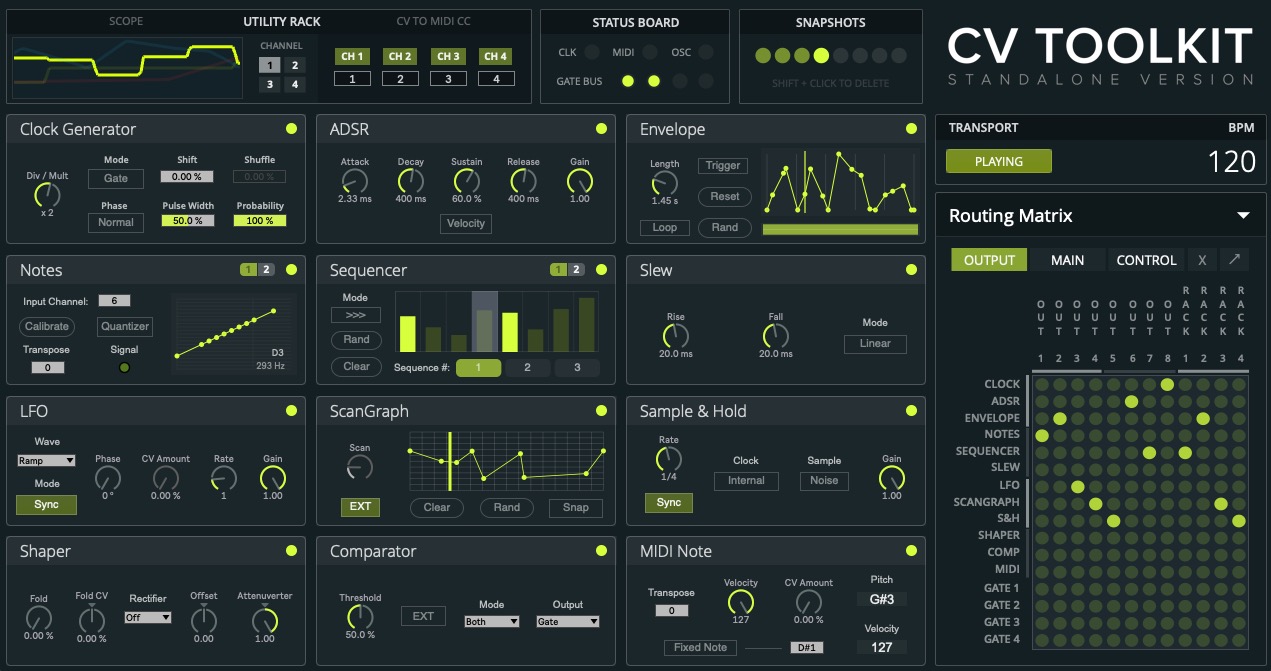Open the Comparator Output Gate dropdown
This screenshot has width=1271, height=671.
click(x=567, y=621)
